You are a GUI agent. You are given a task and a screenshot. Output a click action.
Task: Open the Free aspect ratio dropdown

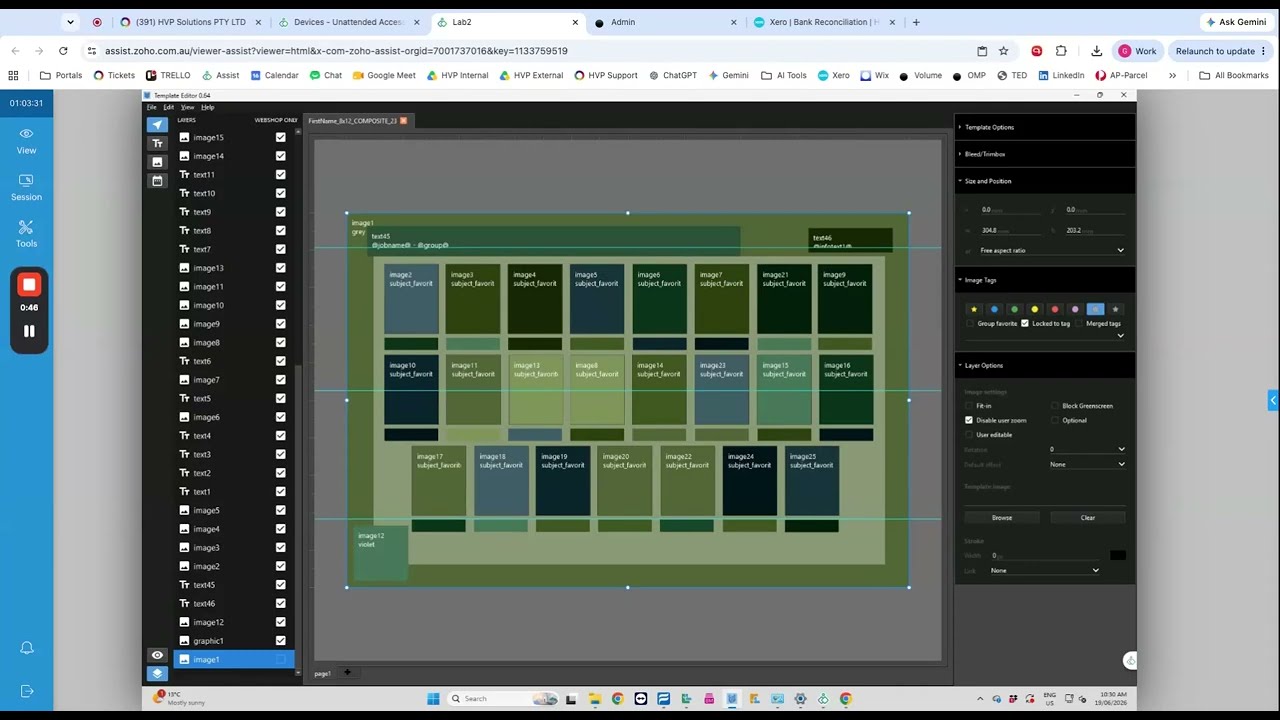pos(1050,251)
